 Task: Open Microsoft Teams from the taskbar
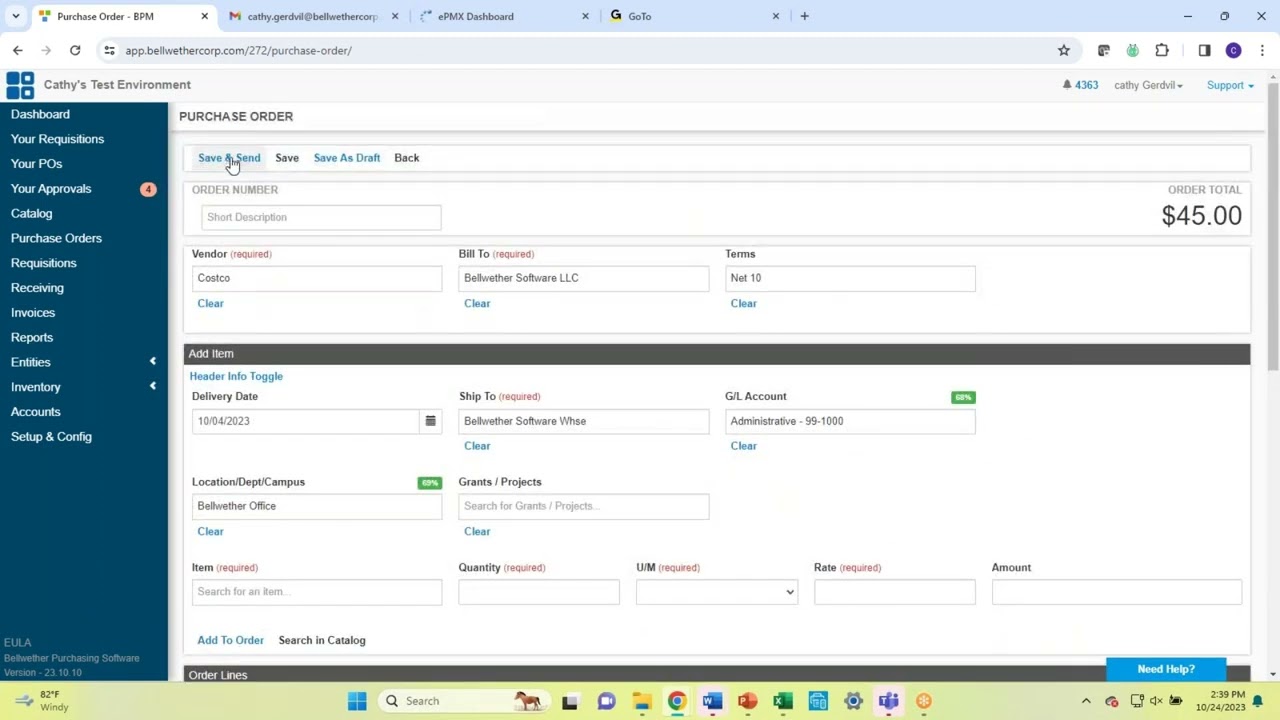(888, 701)
